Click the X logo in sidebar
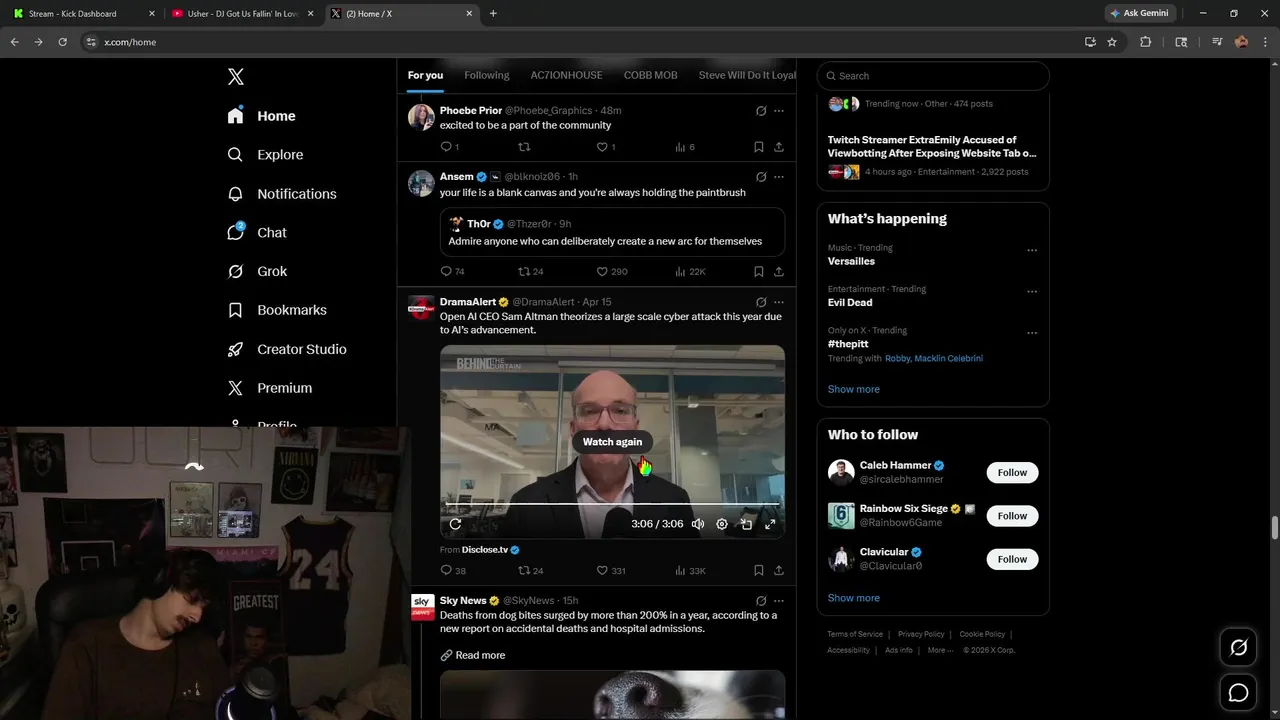The height and width of the screenshot is (720, 1280). point(236,77)
